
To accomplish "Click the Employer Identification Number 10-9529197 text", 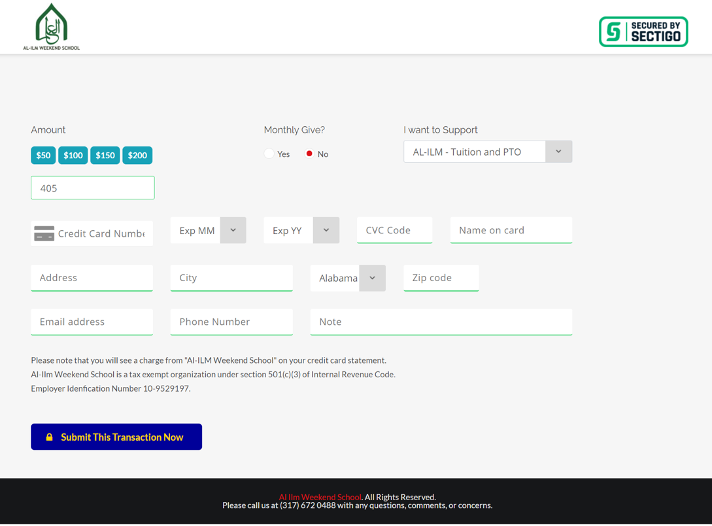I will click(x=110, y=389).
